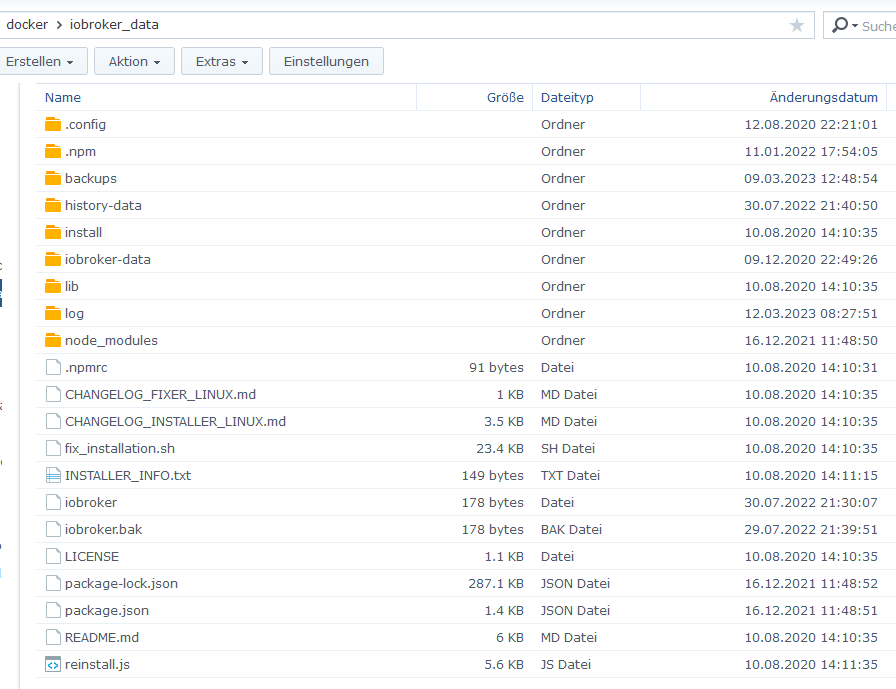This screenshot has height=689, width=896.
Task: Click the 91 bytes size value
Action: [497, 367]
